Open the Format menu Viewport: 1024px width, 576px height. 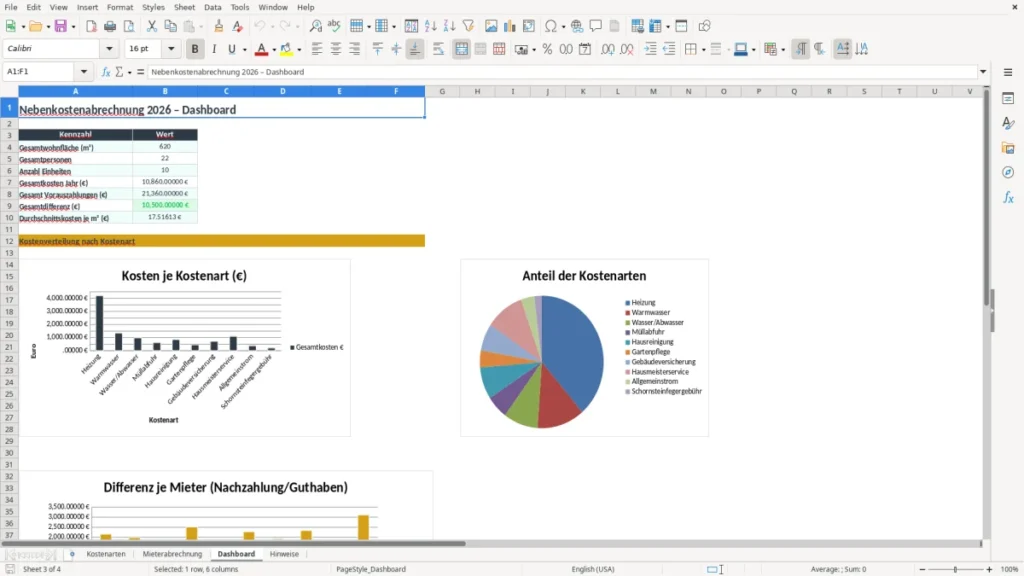120,7
